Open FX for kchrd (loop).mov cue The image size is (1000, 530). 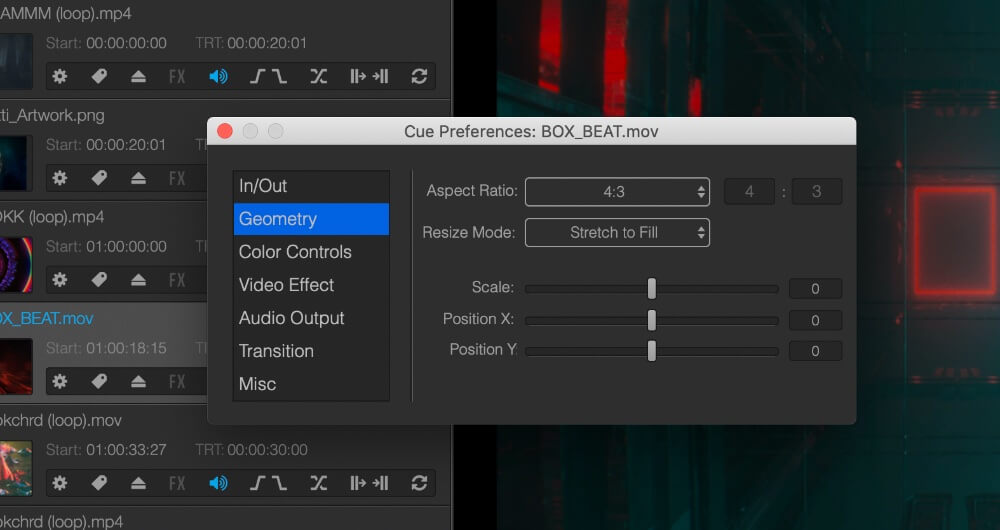177,483
